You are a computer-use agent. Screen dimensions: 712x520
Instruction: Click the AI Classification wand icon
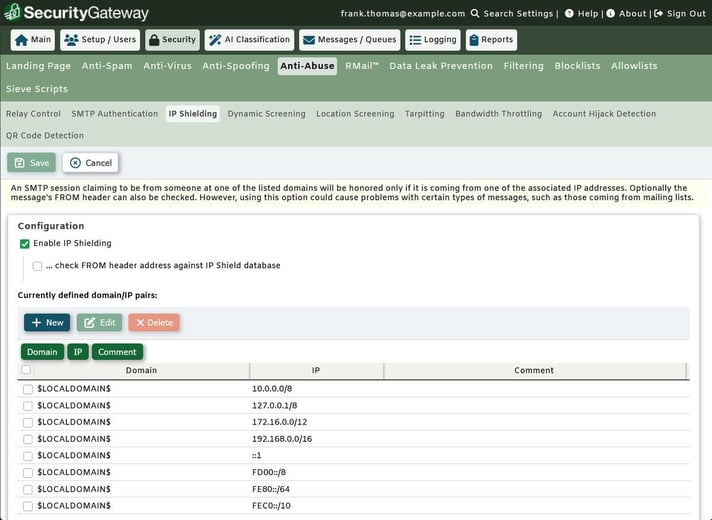pos(215,40)
